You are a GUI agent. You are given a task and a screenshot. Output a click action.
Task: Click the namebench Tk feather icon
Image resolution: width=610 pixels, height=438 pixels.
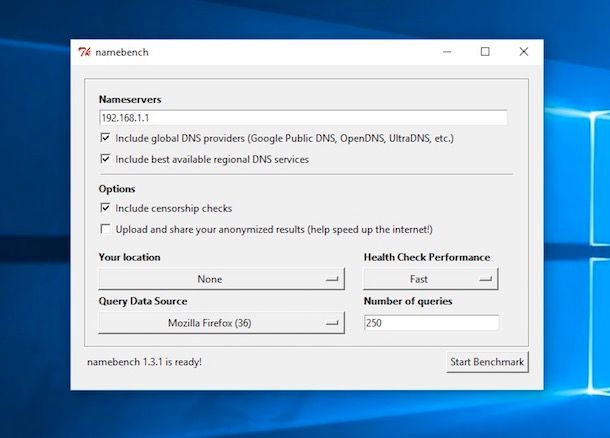pyautogui.click(x=84, y=52)
